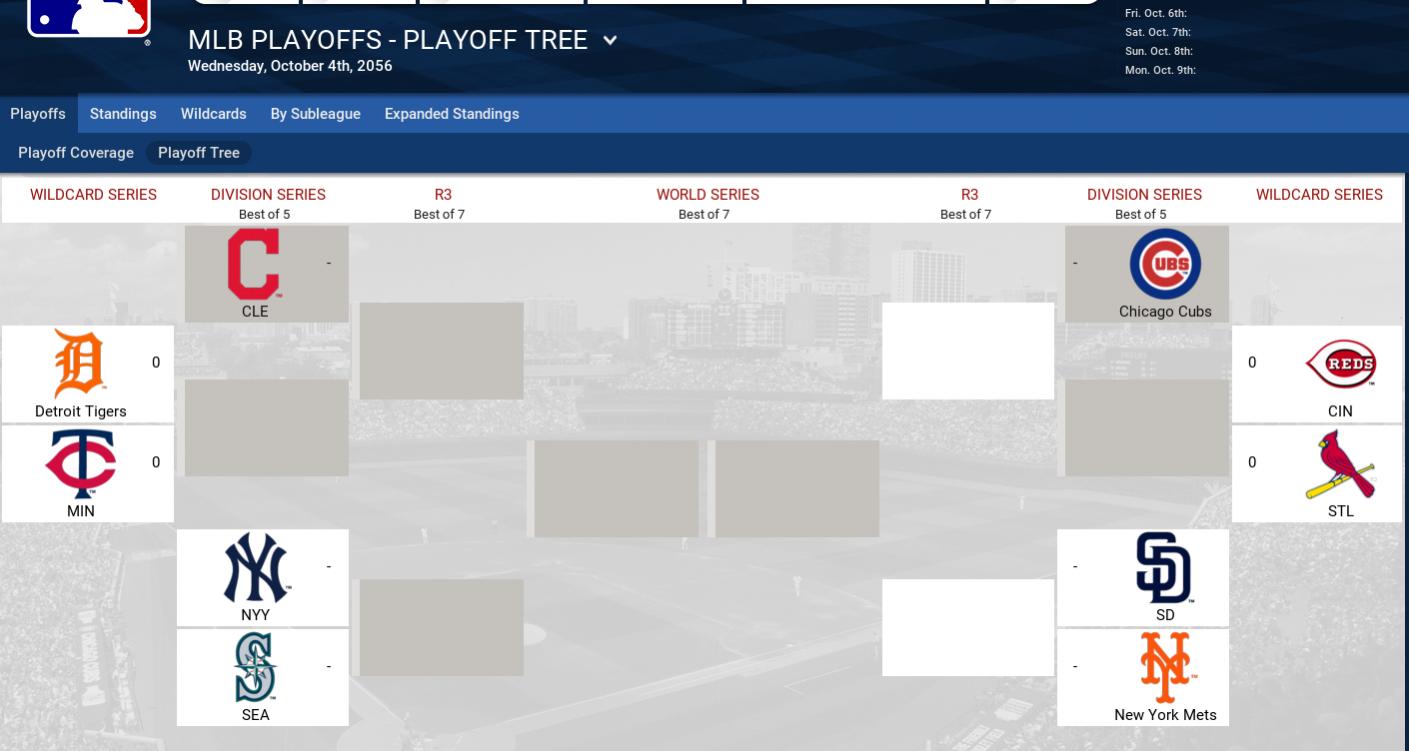The height and width of the screenshot is (751, 1409).
Task: Select the Playoff Coverage sub-tab
Action: tap(76, 153)
